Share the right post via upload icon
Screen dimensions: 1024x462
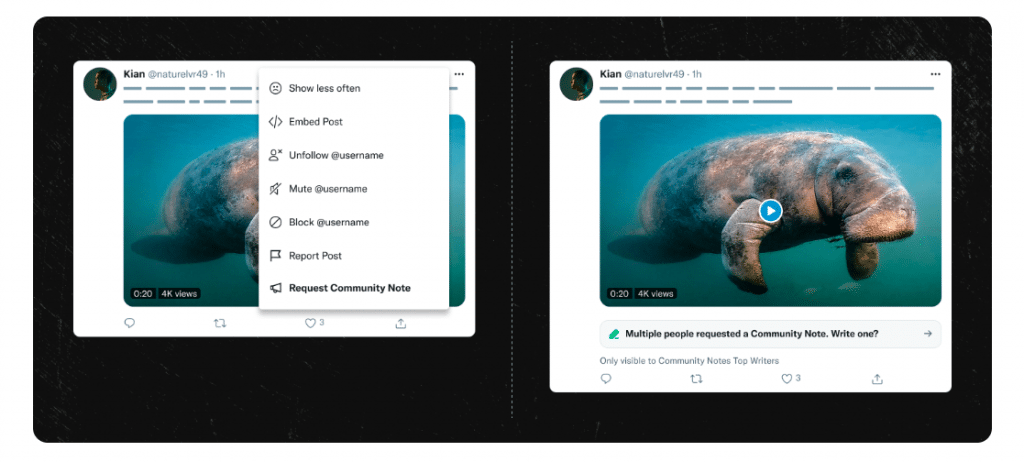click(877, 379)
